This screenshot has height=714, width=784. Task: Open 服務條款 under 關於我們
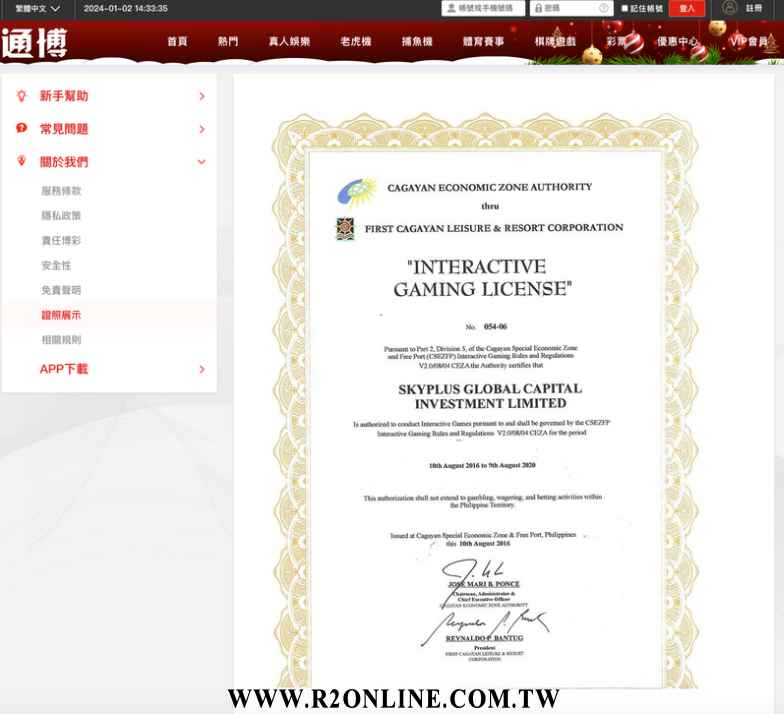(x=61, y=190)
